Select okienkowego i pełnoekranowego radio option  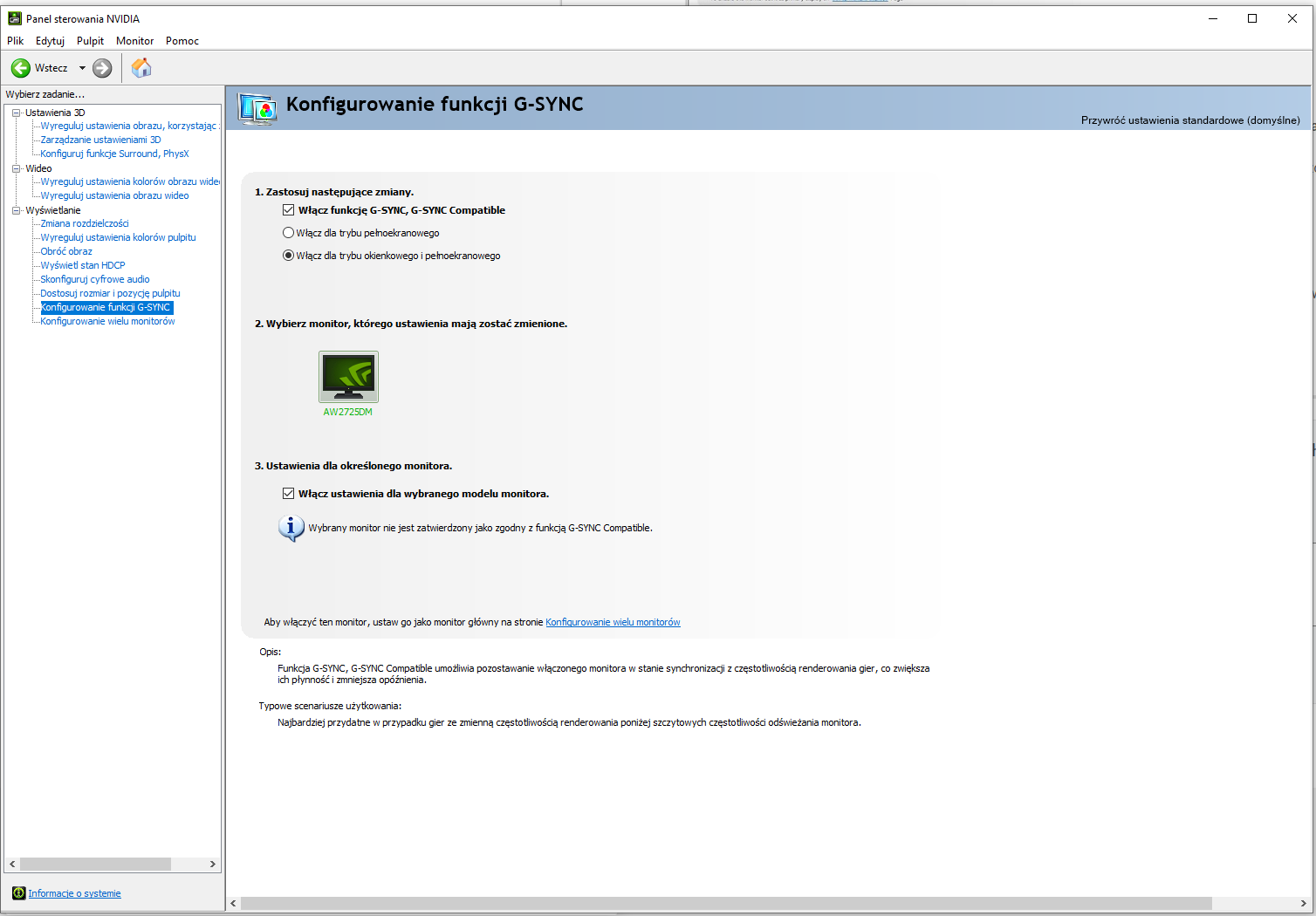click(289, 256)
